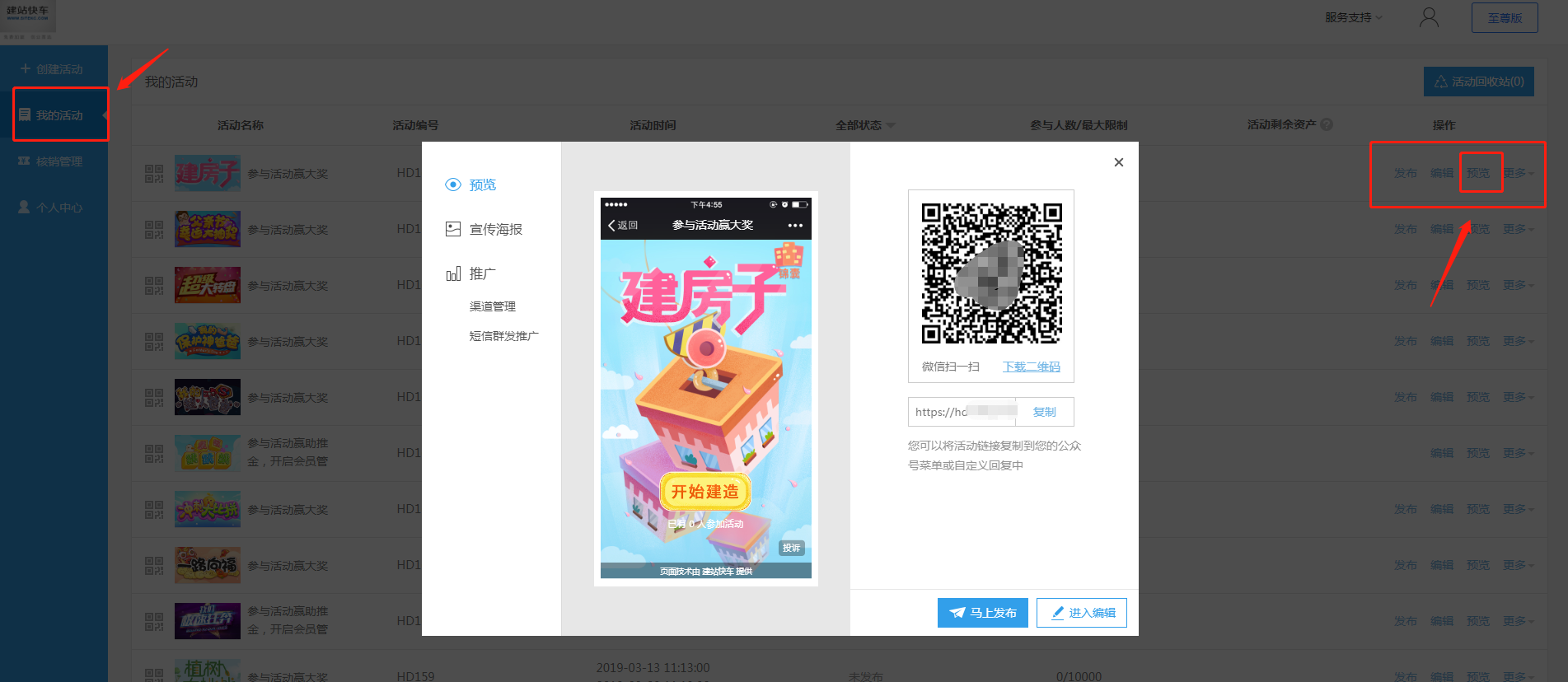
Task: Click the 至尊版 button
Action: click(1505, 17)
